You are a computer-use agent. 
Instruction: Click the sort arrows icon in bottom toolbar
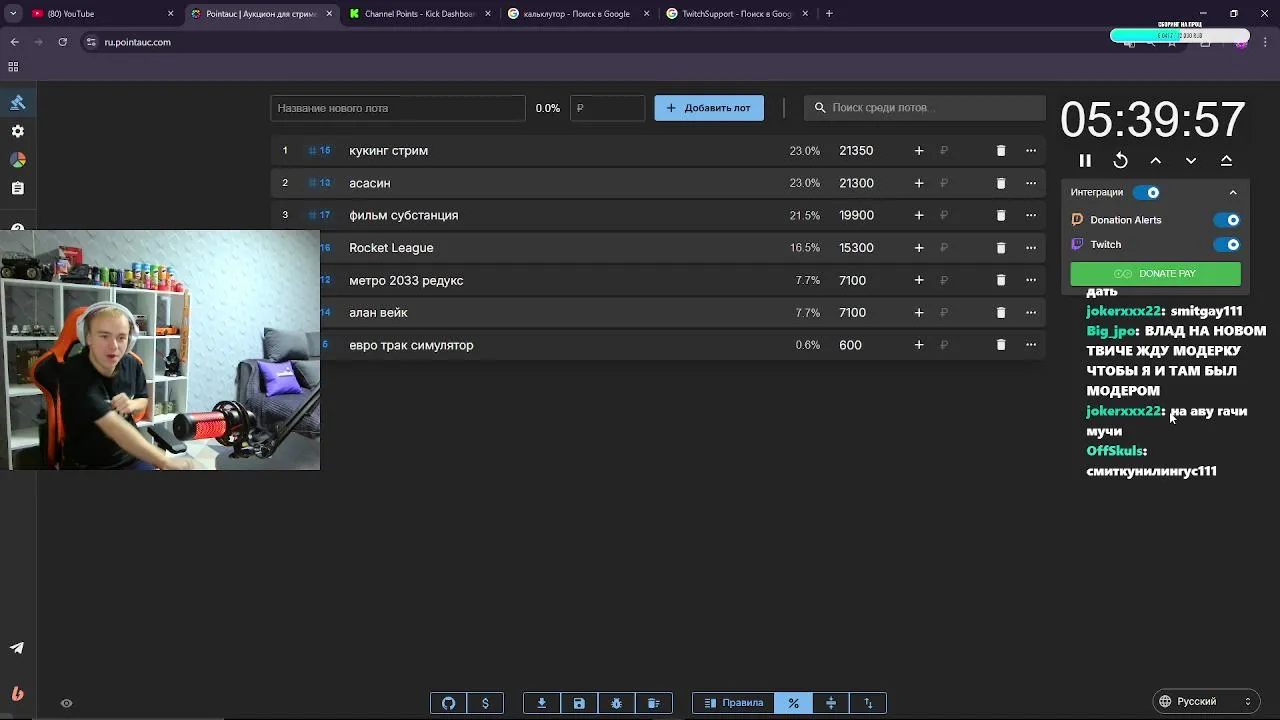point(868,703)
